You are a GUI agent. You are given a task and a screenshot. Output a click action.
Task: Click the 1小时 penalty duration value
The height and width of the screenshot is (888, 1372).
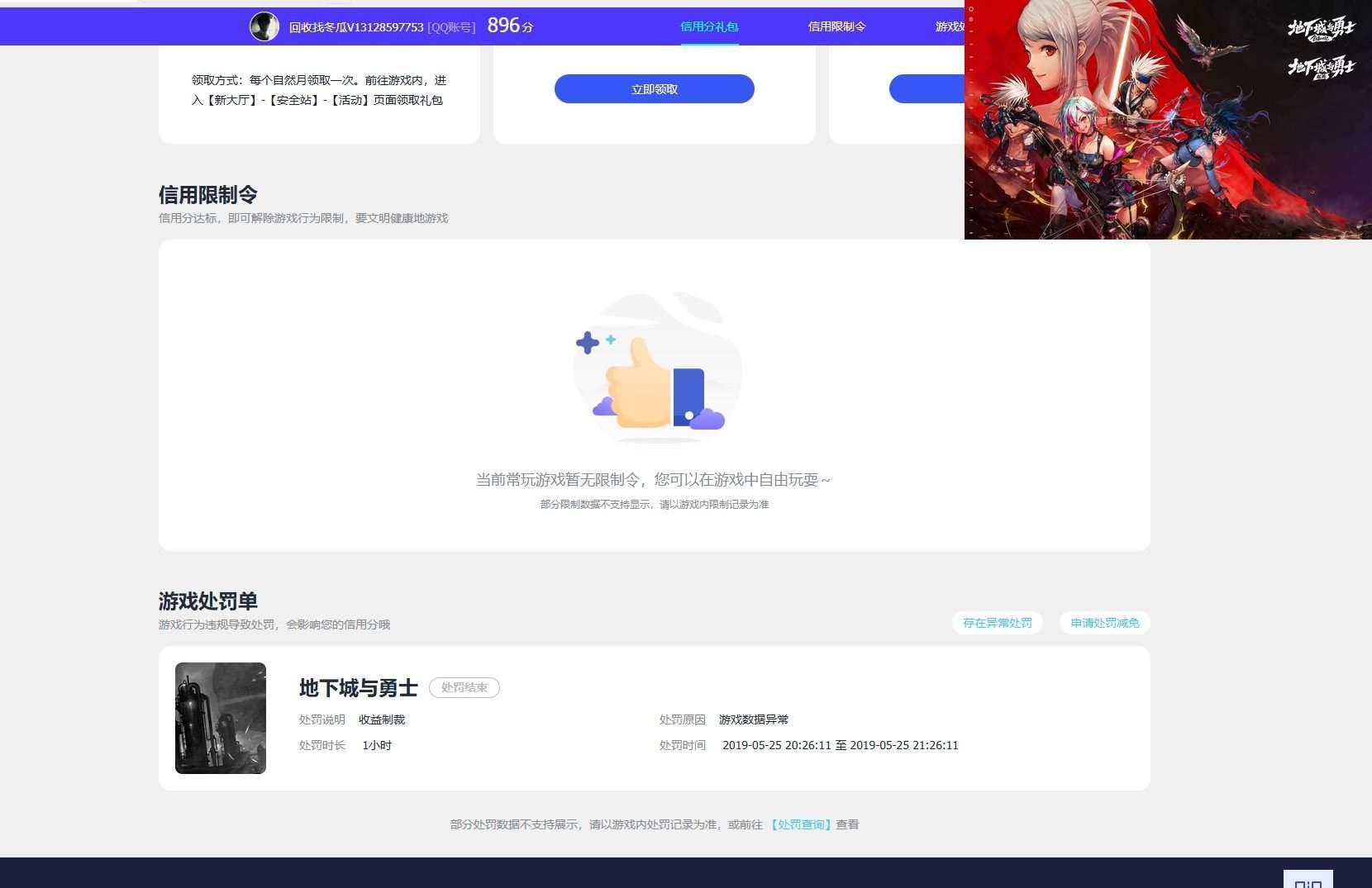point(377,745)
